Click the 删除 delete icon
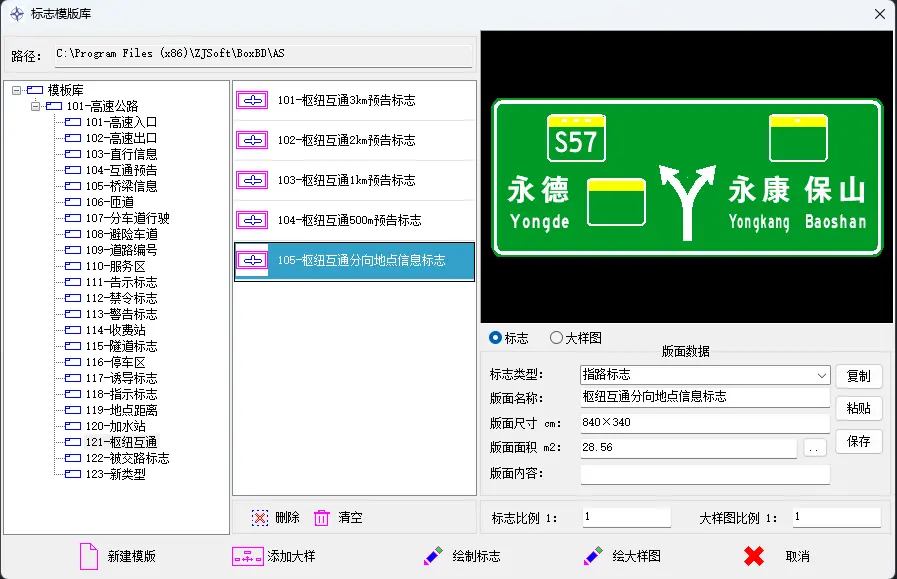Viewport: 897px width, 579px height. 260,517
